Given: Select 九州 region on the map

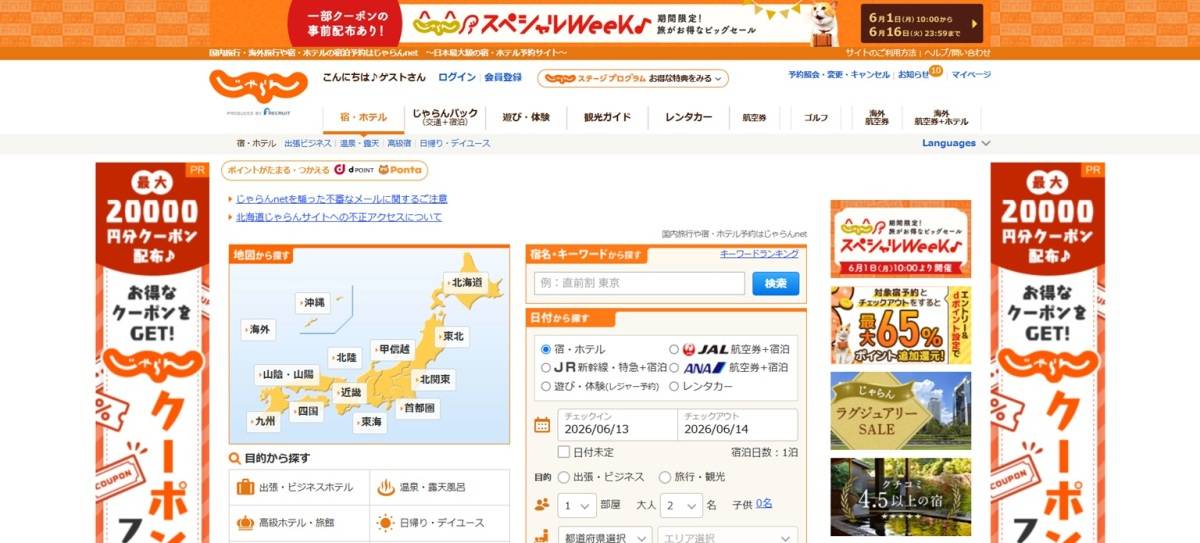Looking at the screenshot, I should point(263,421).
